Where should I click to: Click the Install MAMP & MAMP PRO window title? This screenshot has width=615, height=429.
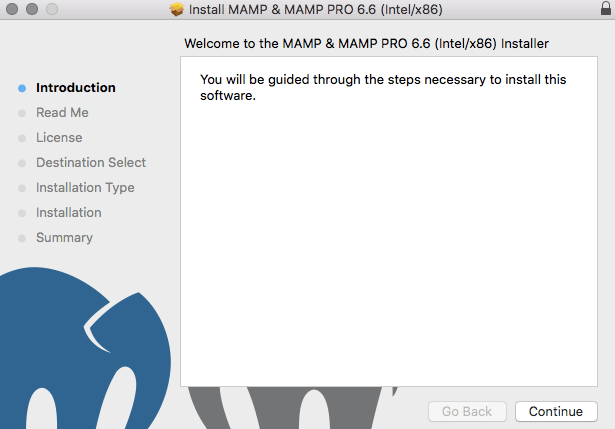click(x=301, y=10)
